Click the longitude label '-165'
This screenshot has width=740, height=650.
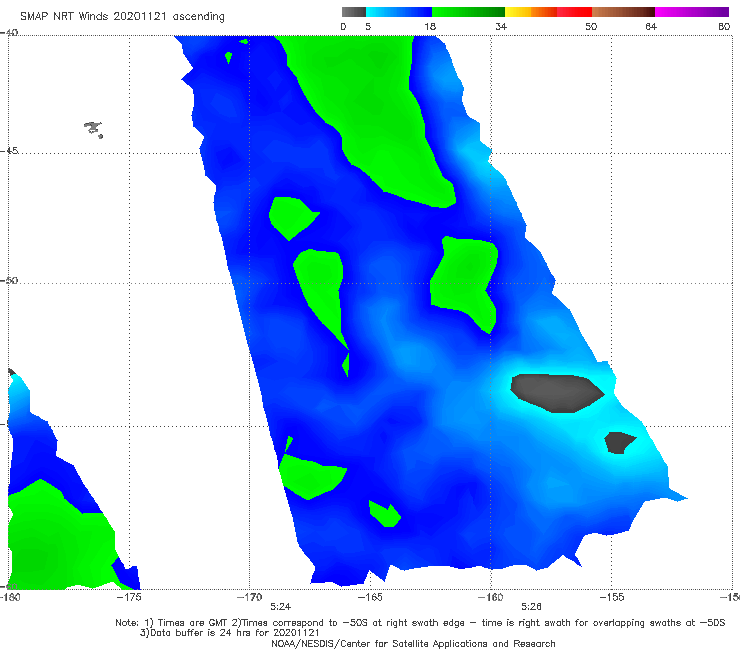(370, 597)
